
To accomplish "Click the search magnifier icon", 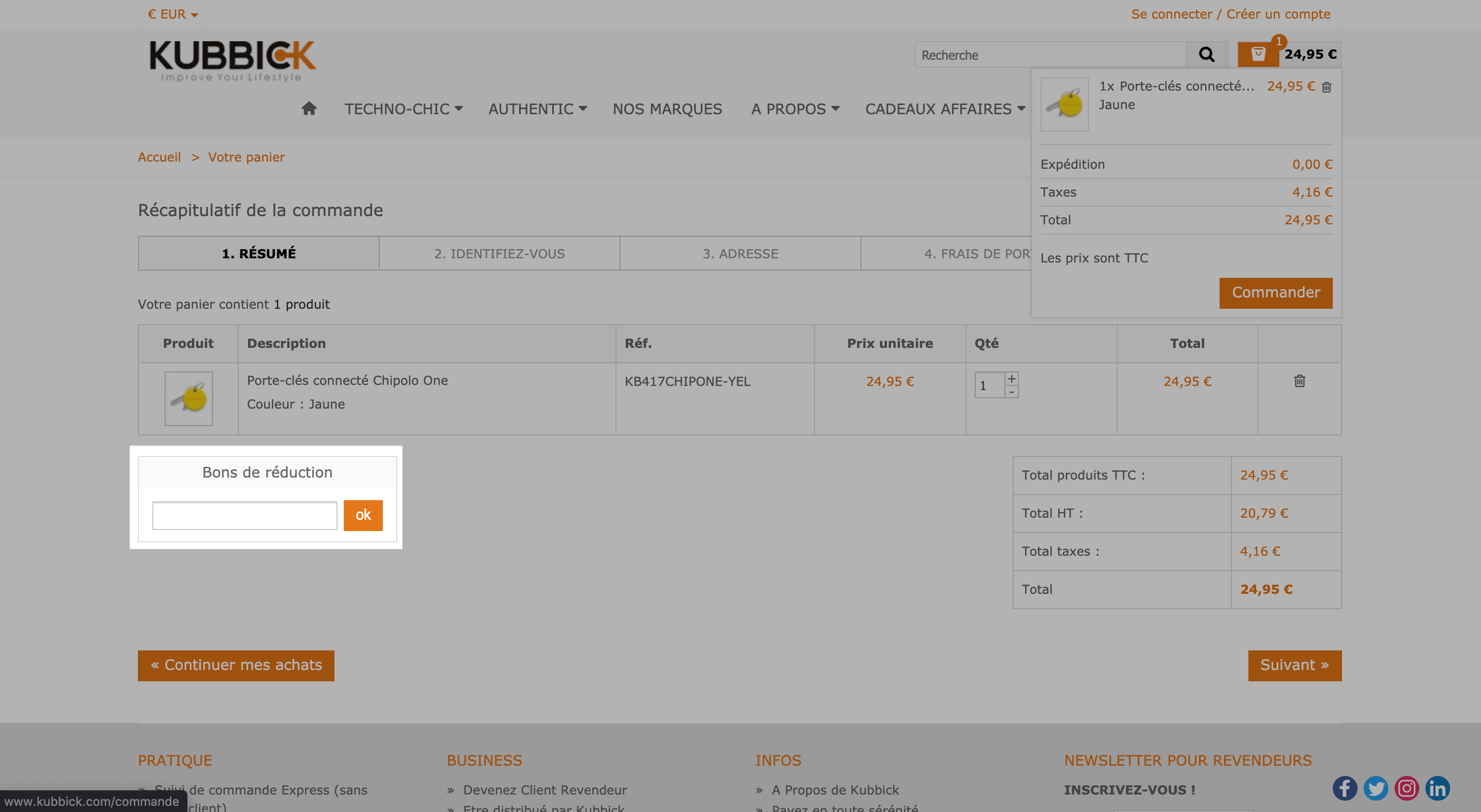I will tap(1207, 55).
